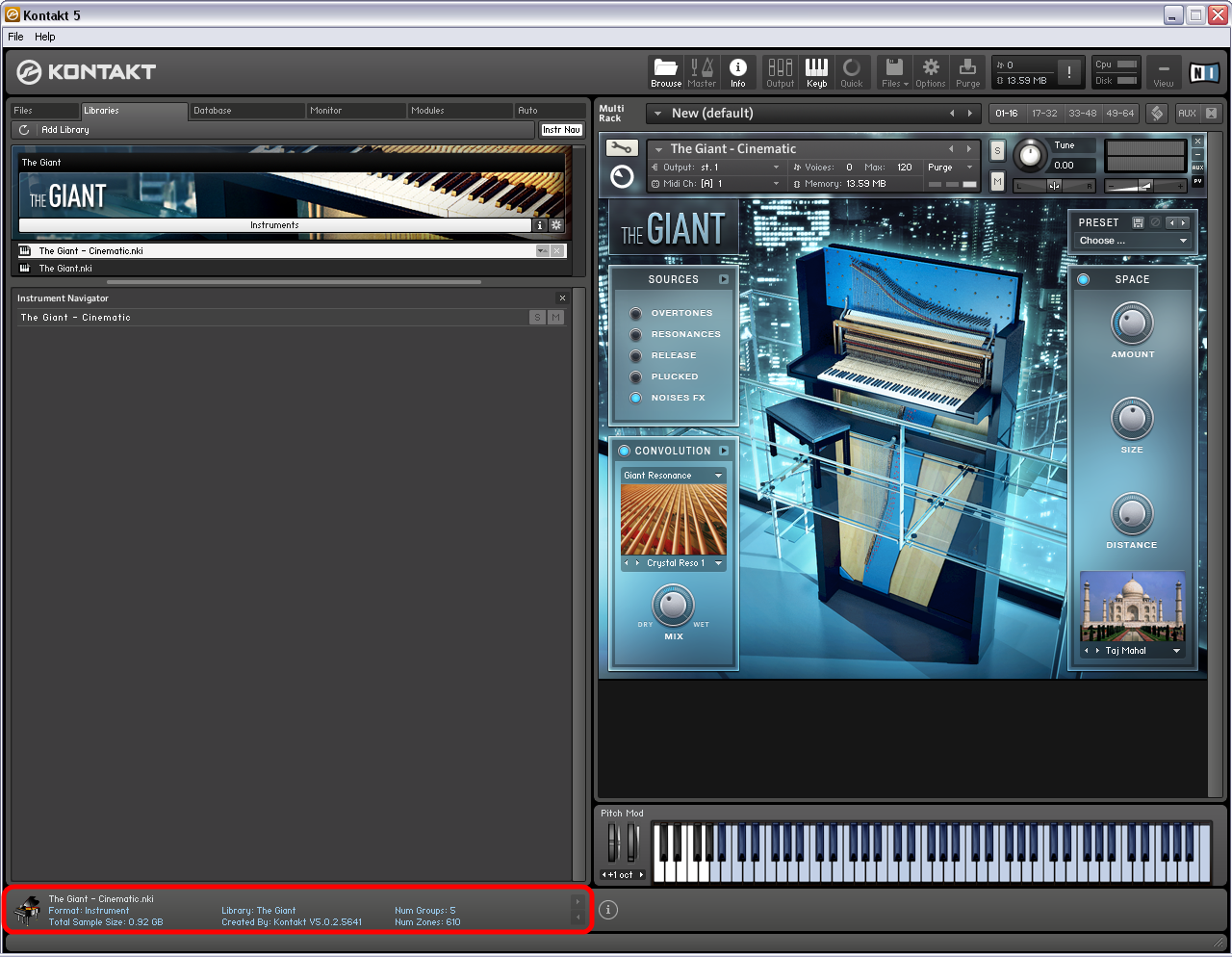Click the maximize-rack icon beside AUX
The height and width of the screenshot is (957, 1232).
click(1211, 114)
